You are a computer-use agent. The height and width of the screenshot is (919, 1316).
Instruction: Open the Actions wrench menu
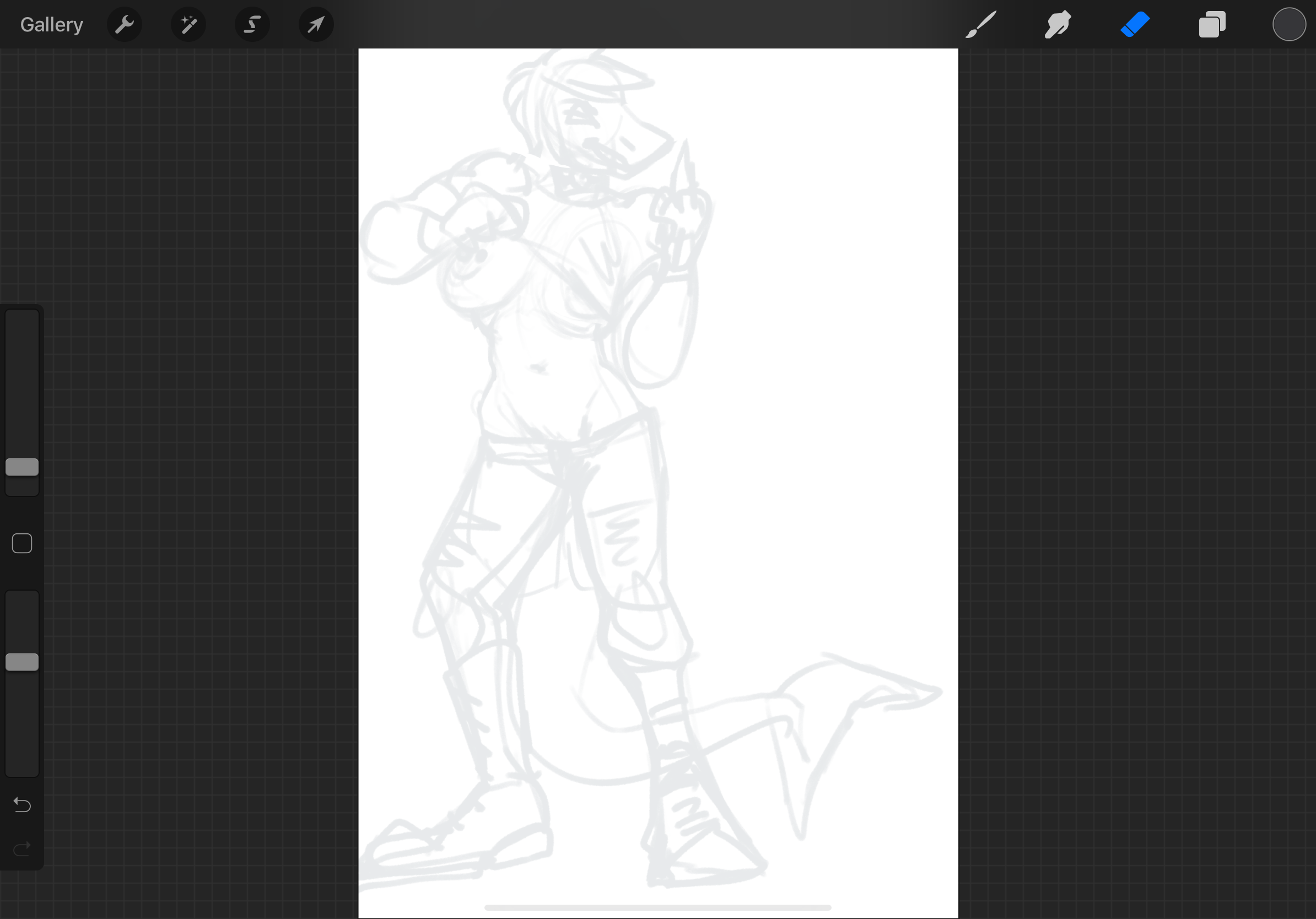pyautogui.click(x=125, y=25)
